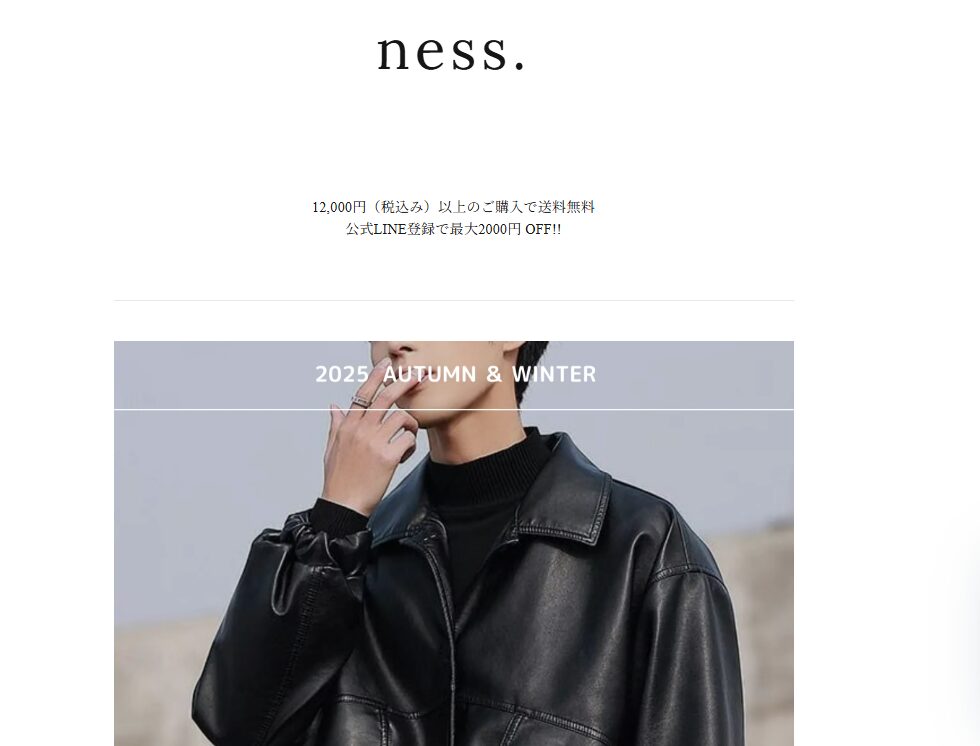Click the horizontal divider above the banner
Viewport: 980px width, 746px height.
click(x=454, y=301)
